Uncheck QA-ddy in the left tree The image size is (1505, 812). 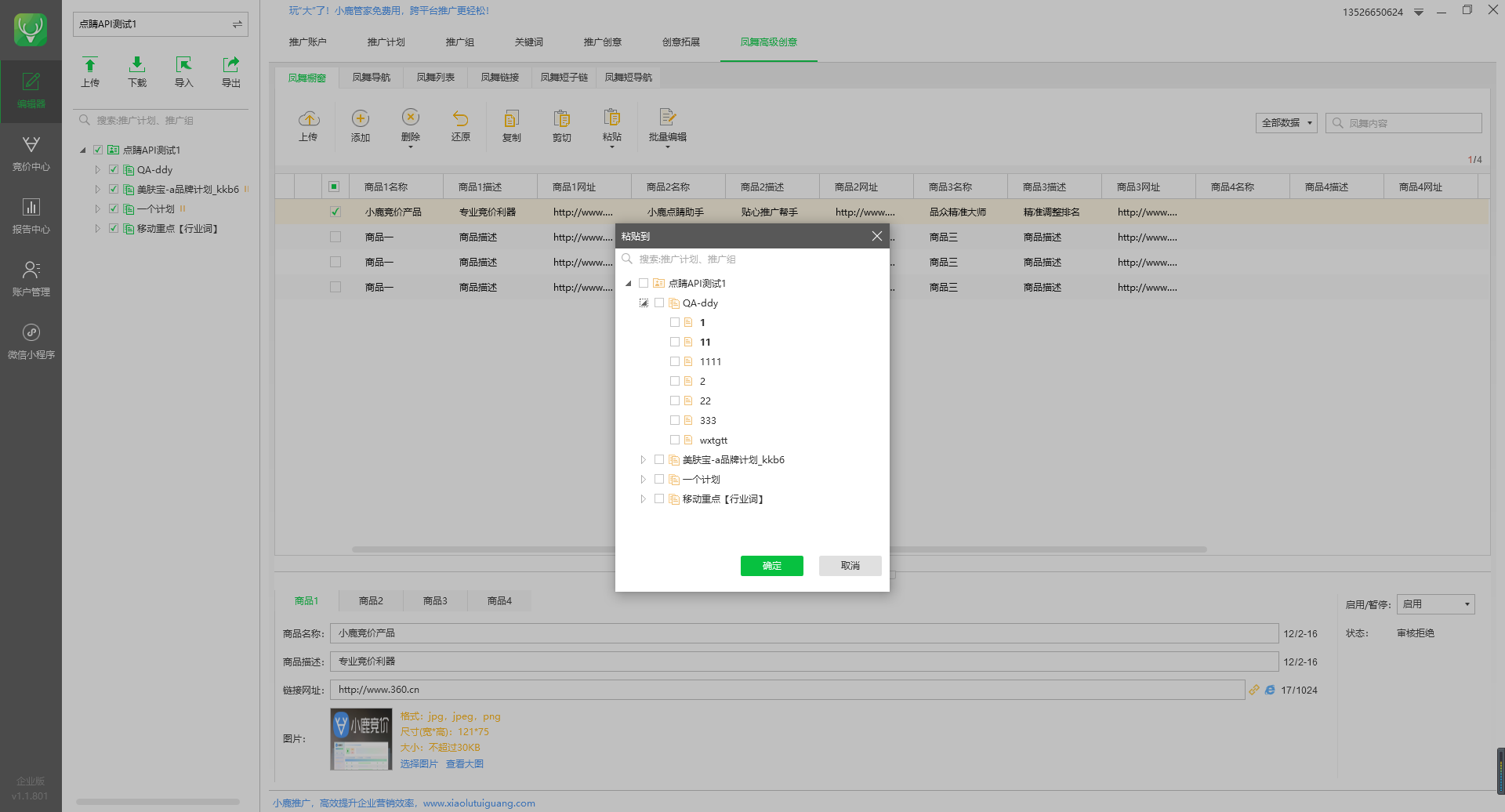114,169
